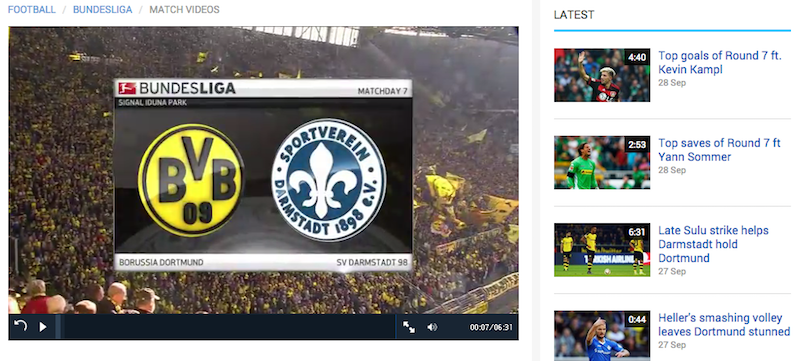
Task: Click the main video frame showing Bundesliga matchup
Action: click(x=263, y=170)
